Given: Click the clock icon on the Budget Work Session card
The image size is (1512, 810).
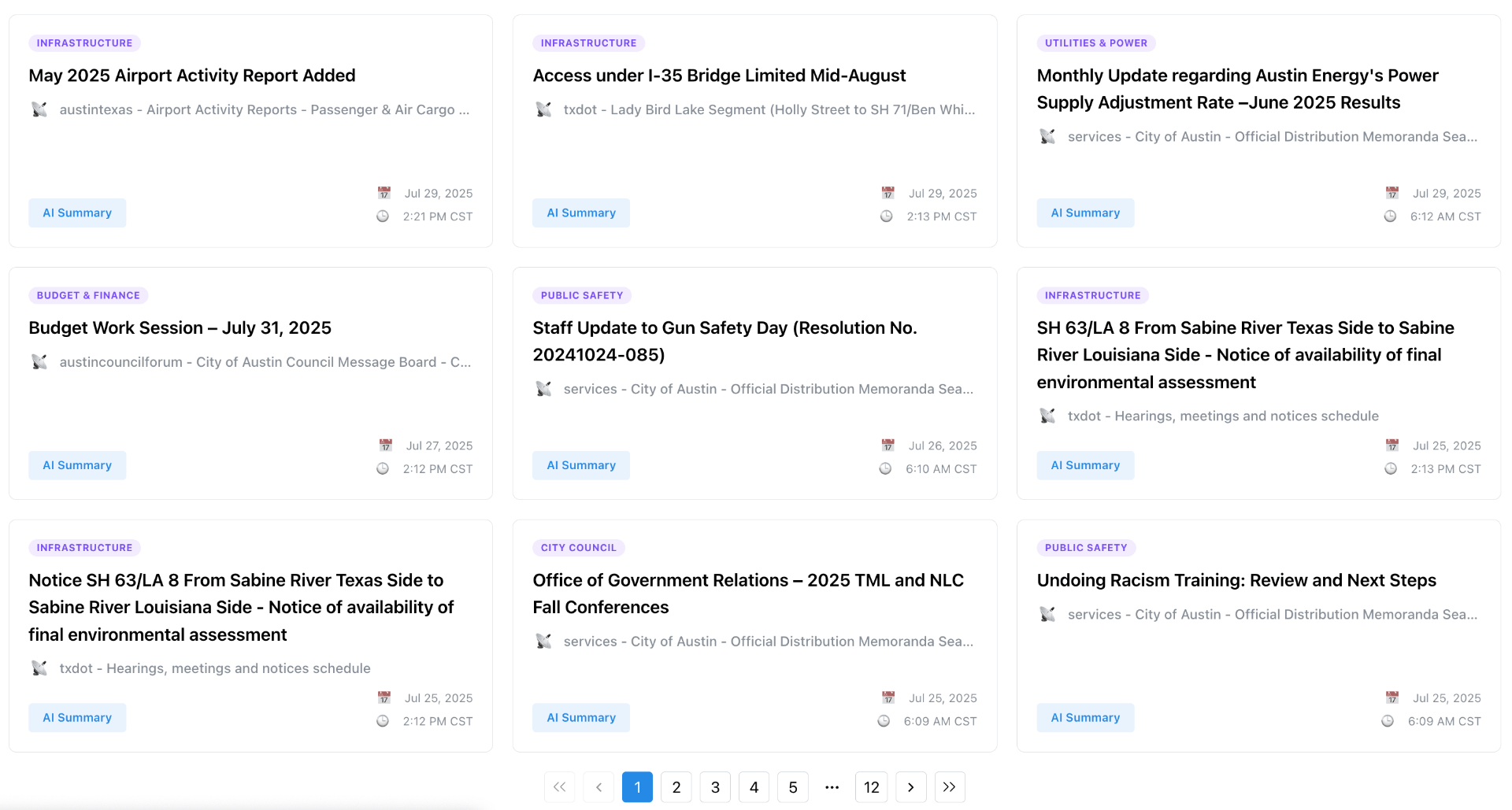Looking at the screenshot, I should click(x=383, y=468).
